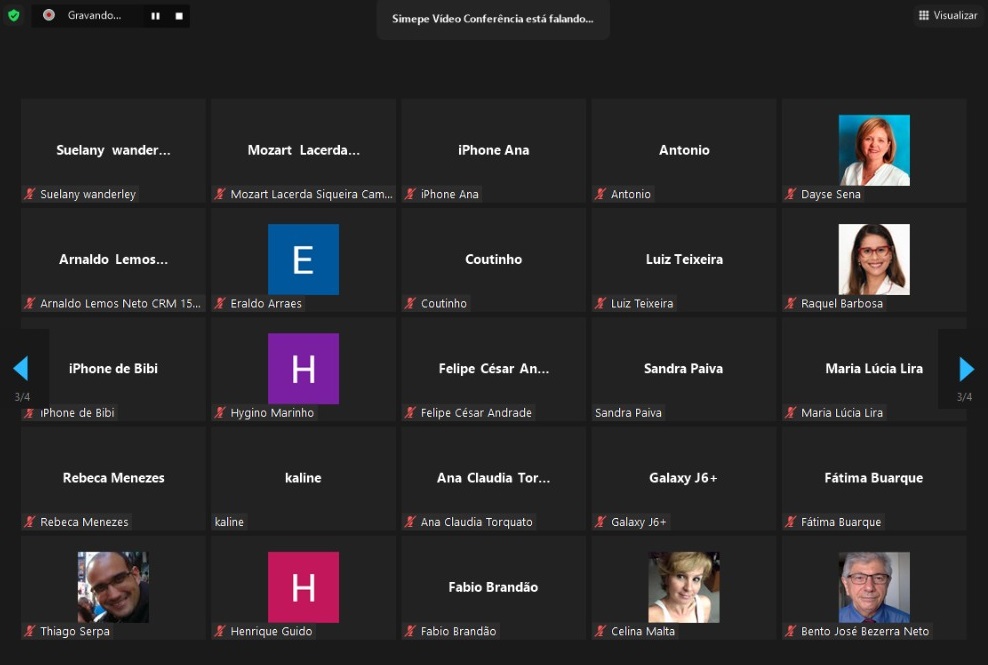Image resolution: width=988 pixels, height=665 pixels.
Task: Pause the recording
Action: pos(155,16)
